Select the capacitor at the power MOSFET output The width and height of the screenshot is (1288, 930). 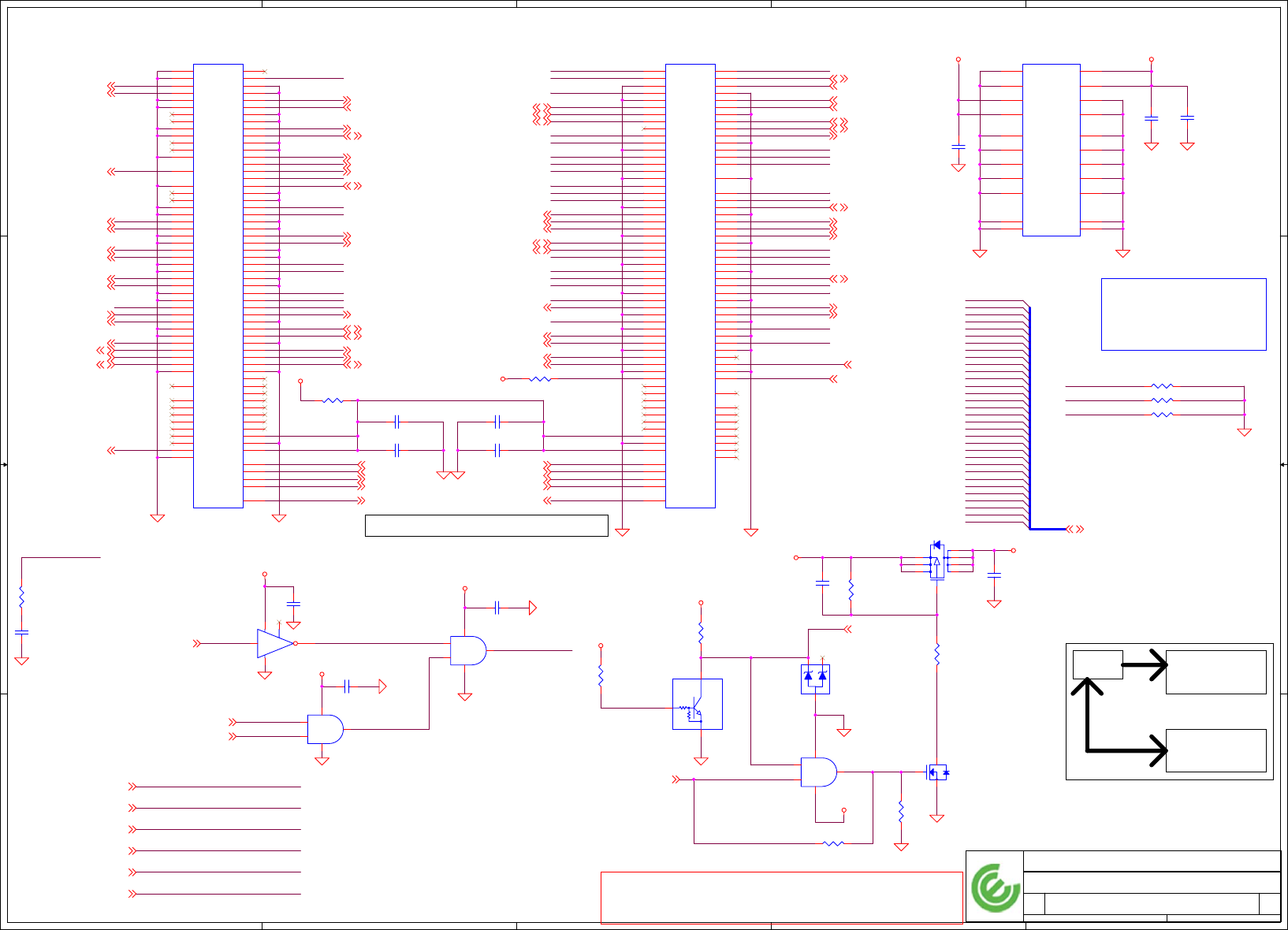(x=994, y=576)
